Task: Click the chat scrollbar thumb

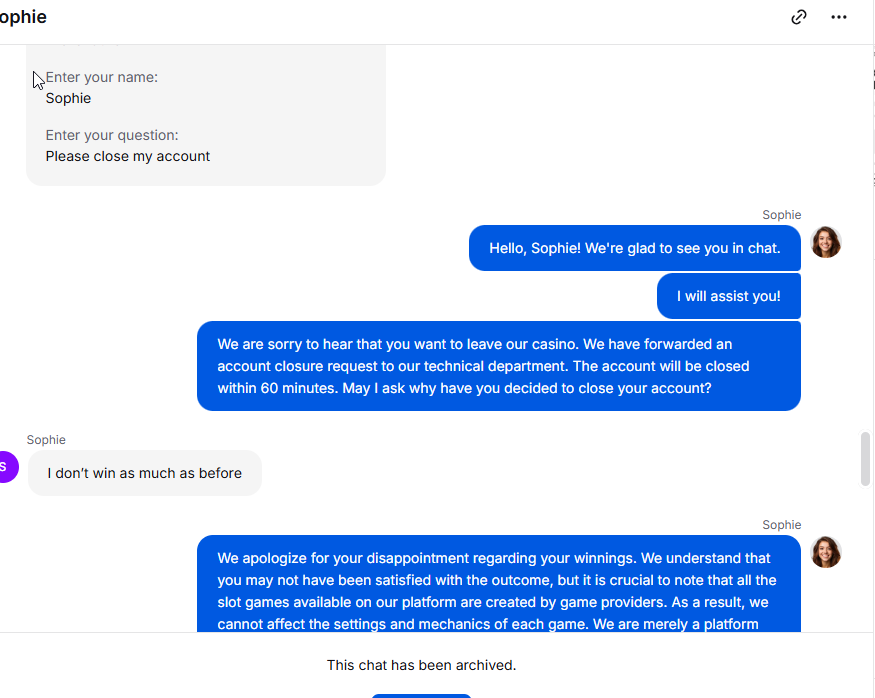Action: pyautogui.click(x=865, y=459)
